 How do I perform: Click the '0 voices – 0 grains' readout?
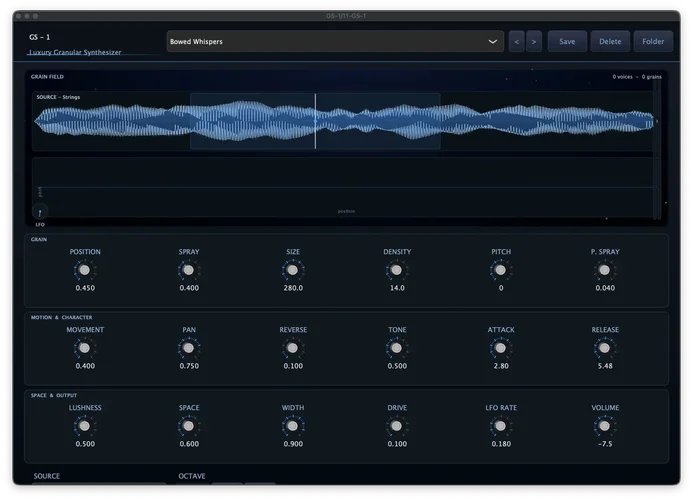pos(637,77)
